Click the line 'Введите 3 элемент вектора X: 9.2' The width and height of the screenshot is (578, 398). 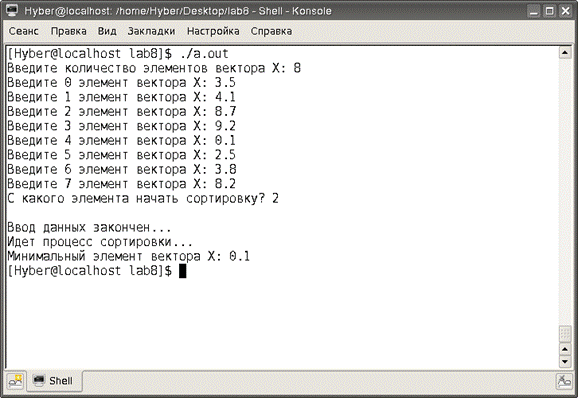tap(121, 126)
